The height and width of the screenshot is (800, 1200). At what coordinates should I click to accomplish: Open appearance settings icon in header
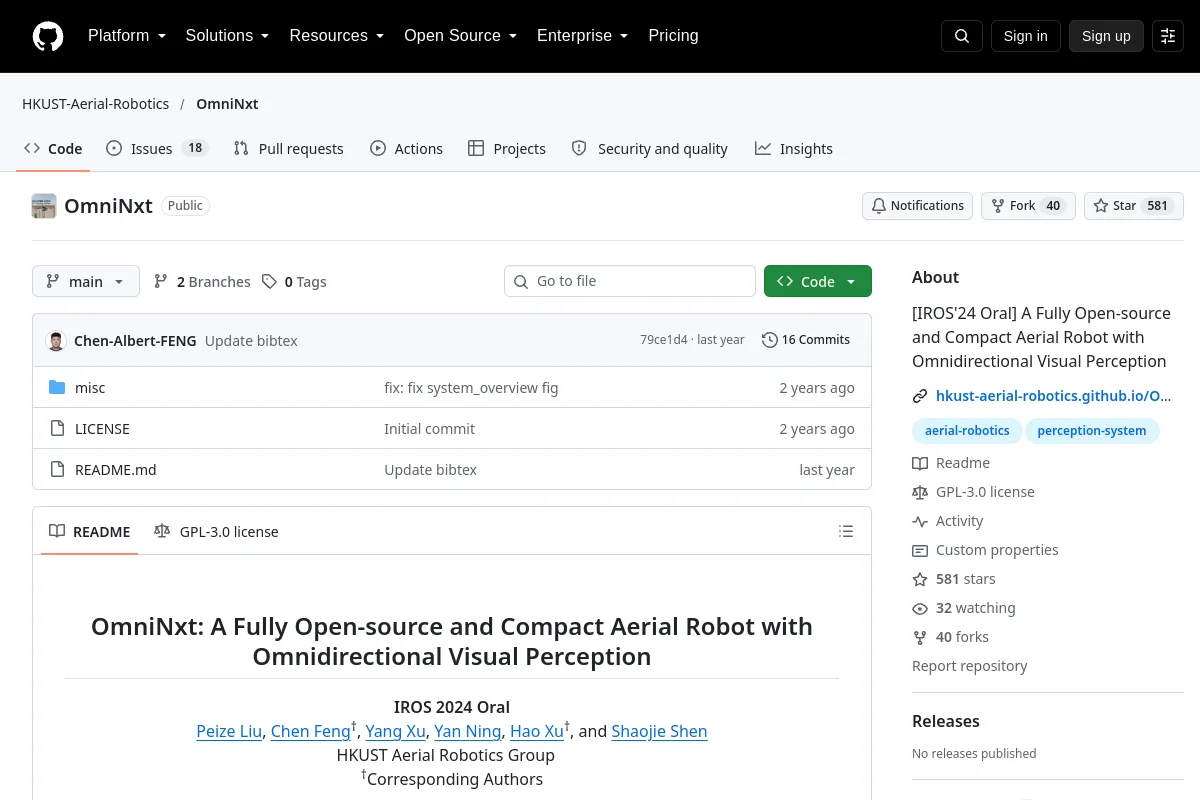(1168, 36)
